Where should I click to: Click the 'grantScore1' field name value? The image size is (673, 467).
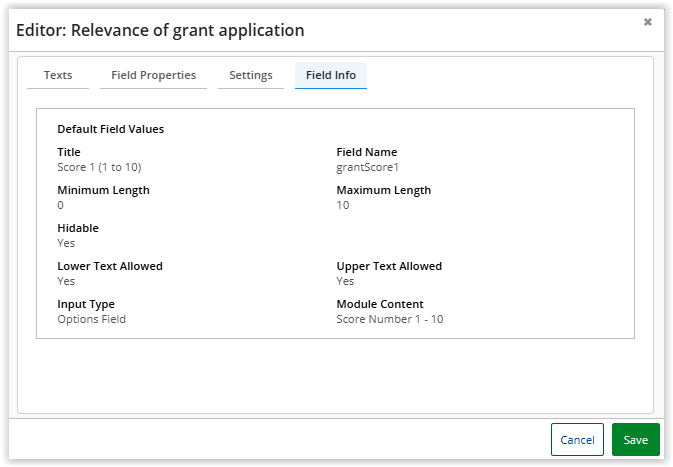[367, 167]
